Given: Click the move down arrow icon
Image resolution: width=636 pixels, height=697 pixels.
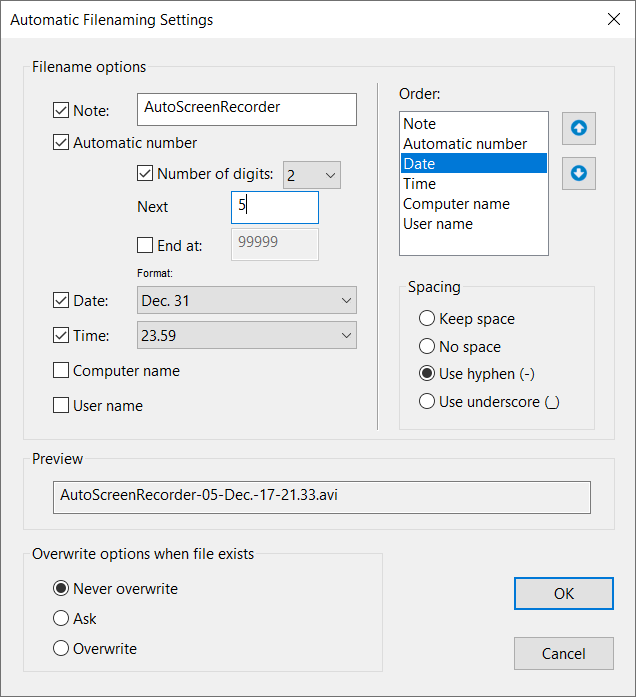Looking at the screenshot, I should pos(578,173).
